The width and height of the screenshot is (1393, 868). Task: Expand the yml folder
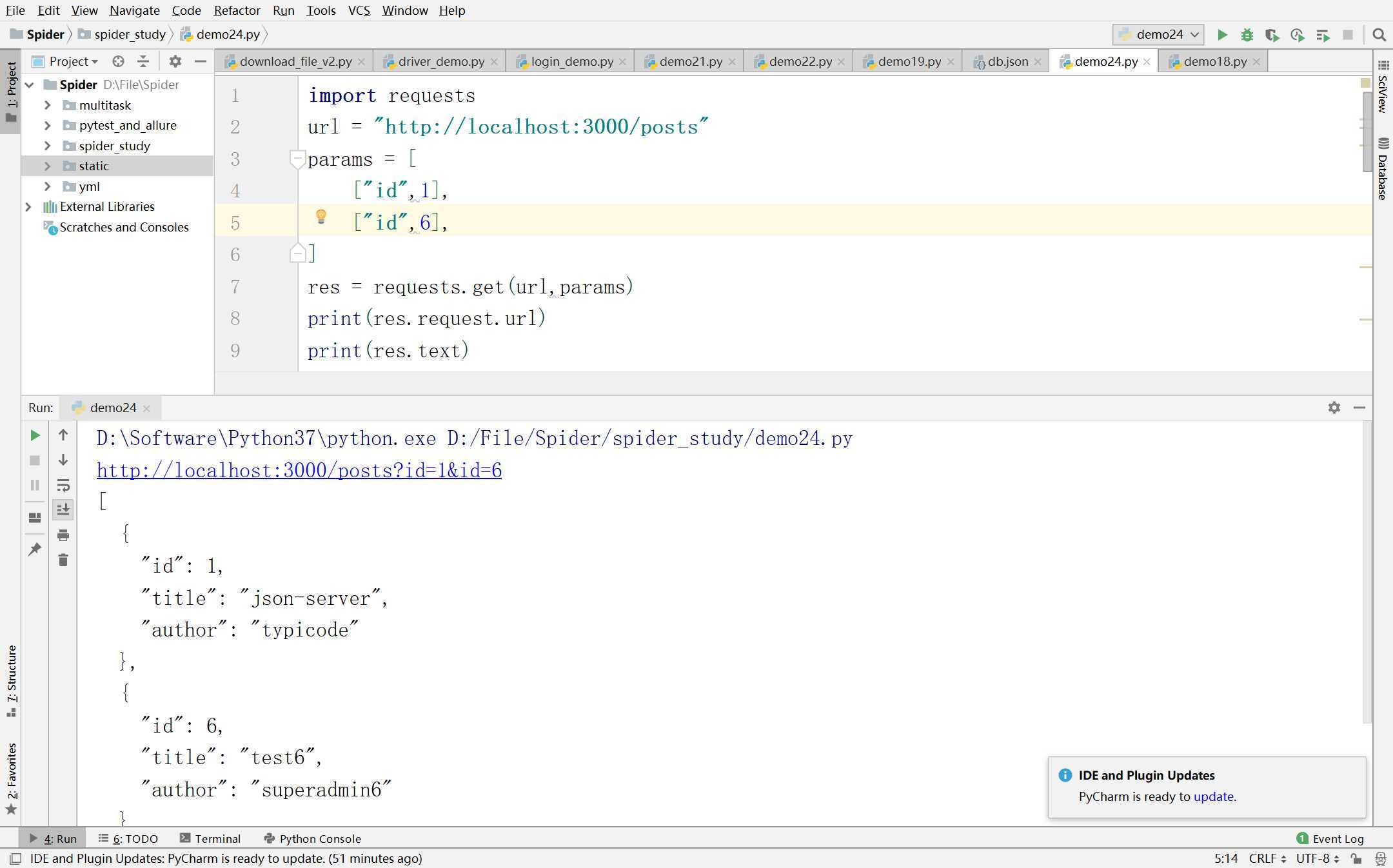[47, 186]
